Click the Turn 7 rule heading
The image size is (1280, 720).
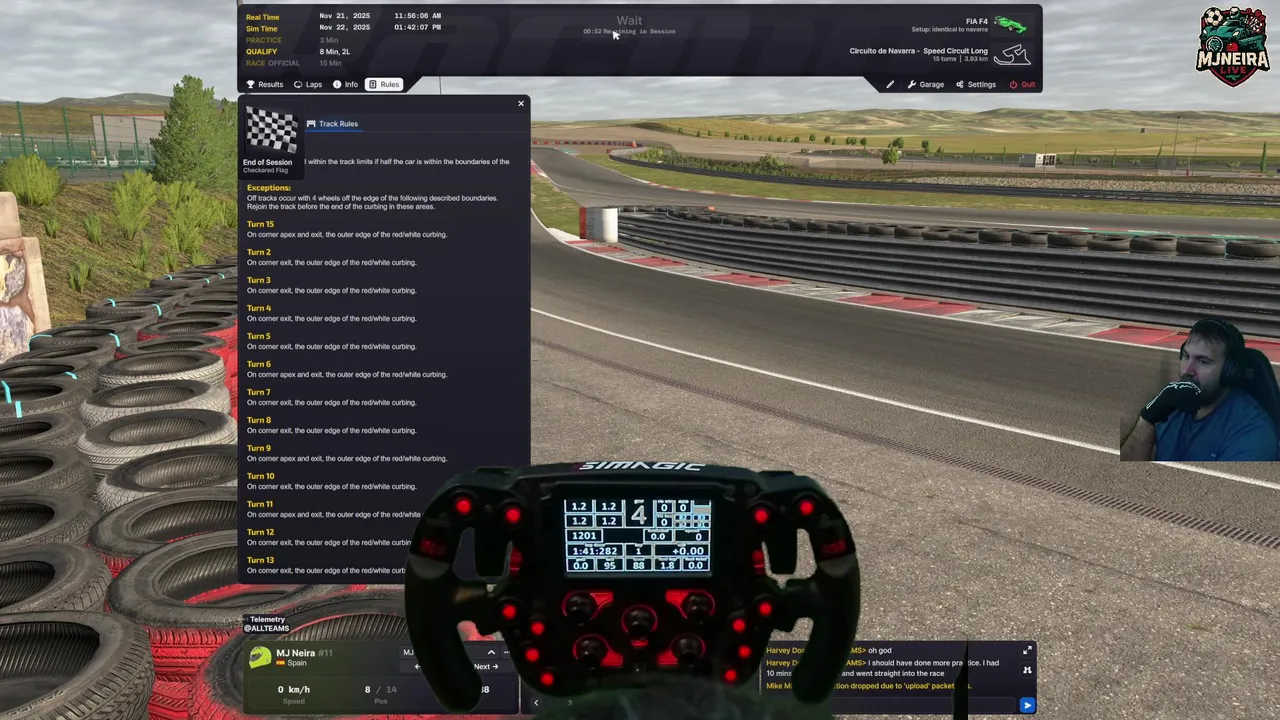pos(259,392)
